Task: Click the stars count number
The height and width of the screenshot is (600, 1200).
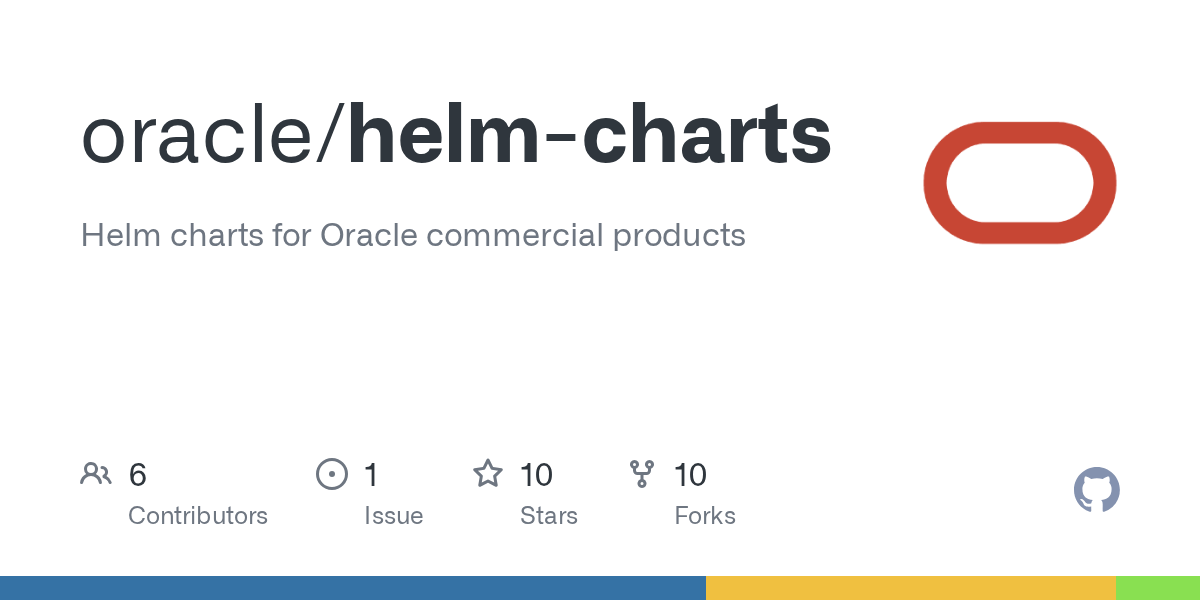Action: [536, 475]
